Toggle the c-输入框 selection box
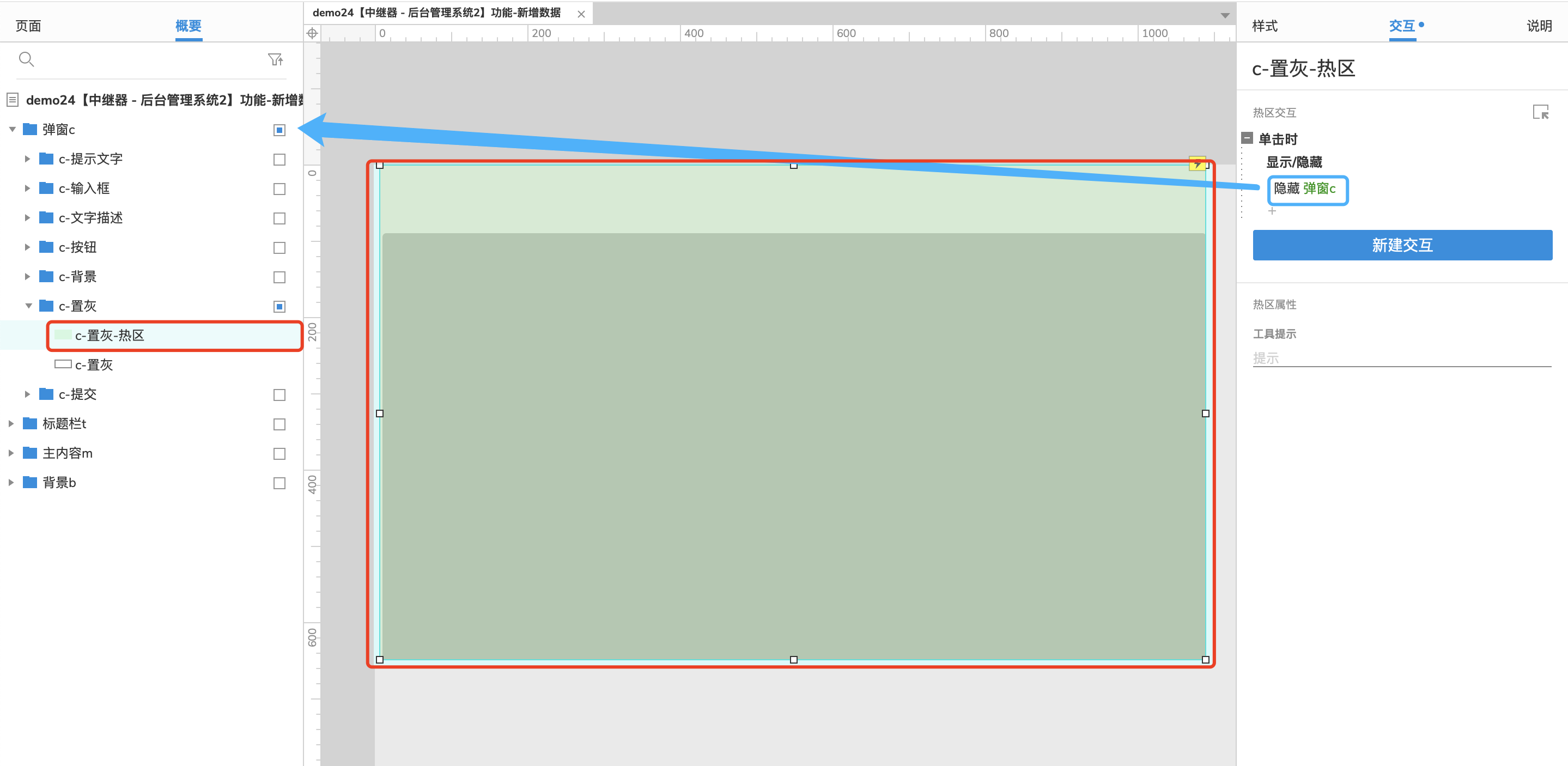This screenshot has height=766, width=1568. coord(279,189)
